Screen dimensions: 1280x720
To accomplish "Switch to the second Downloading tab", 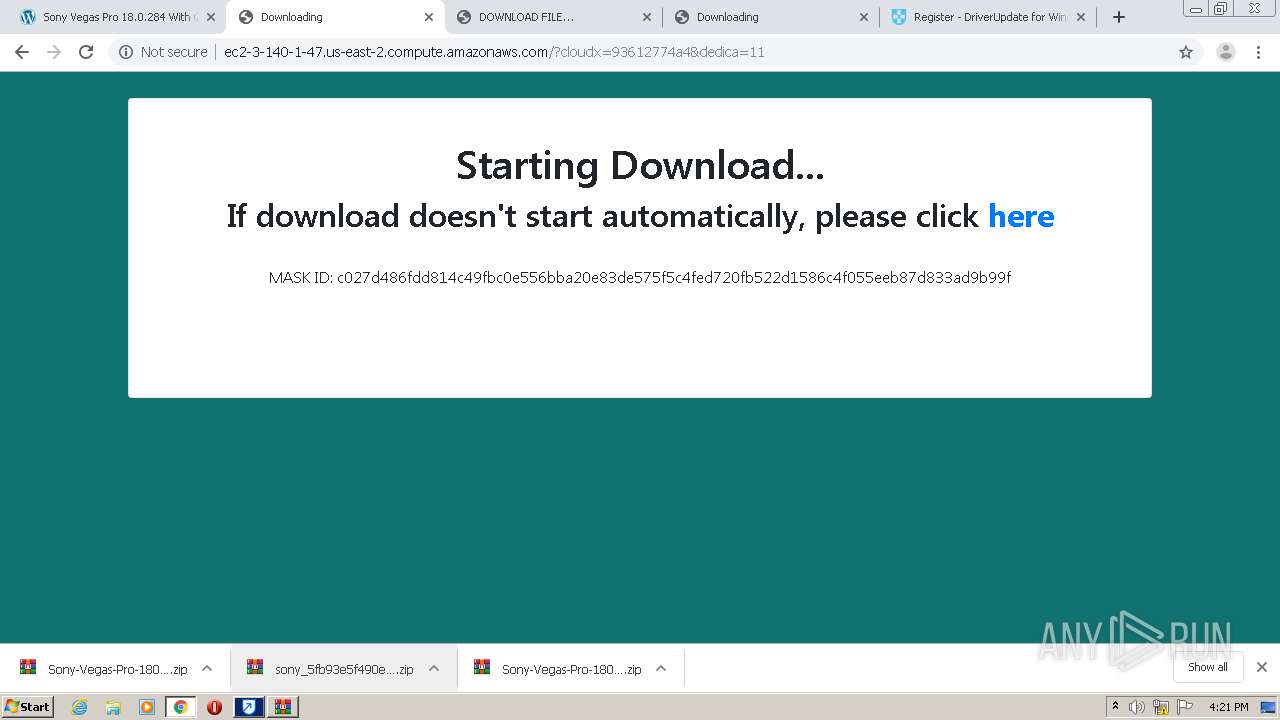I will [x=770, y=17].
